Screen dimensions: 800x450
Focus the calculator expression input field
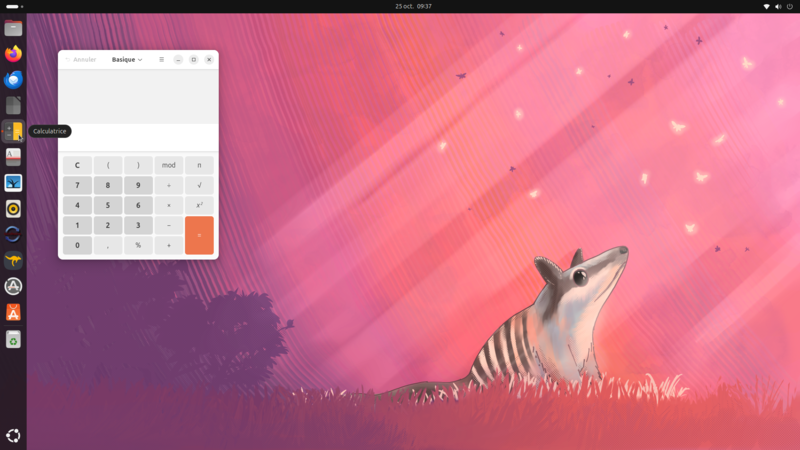[138, 138]
